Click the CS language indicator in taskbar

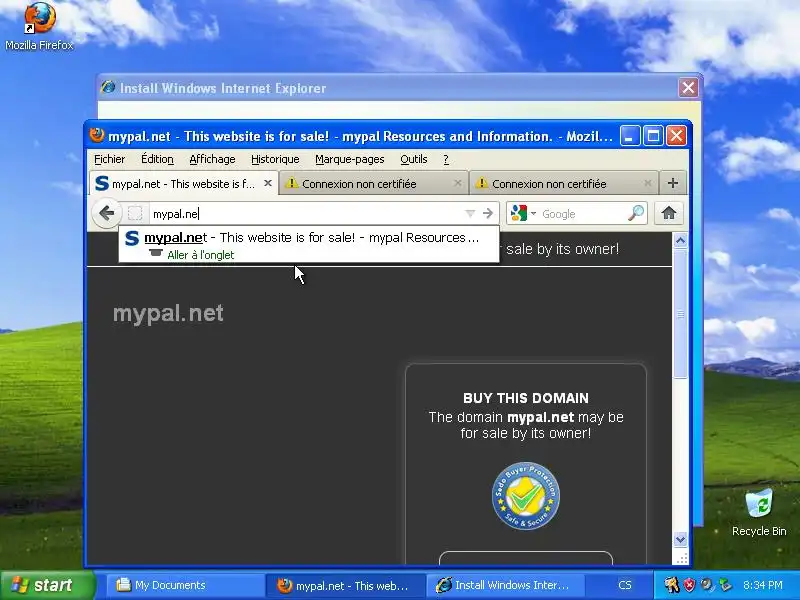click(624, 585)
